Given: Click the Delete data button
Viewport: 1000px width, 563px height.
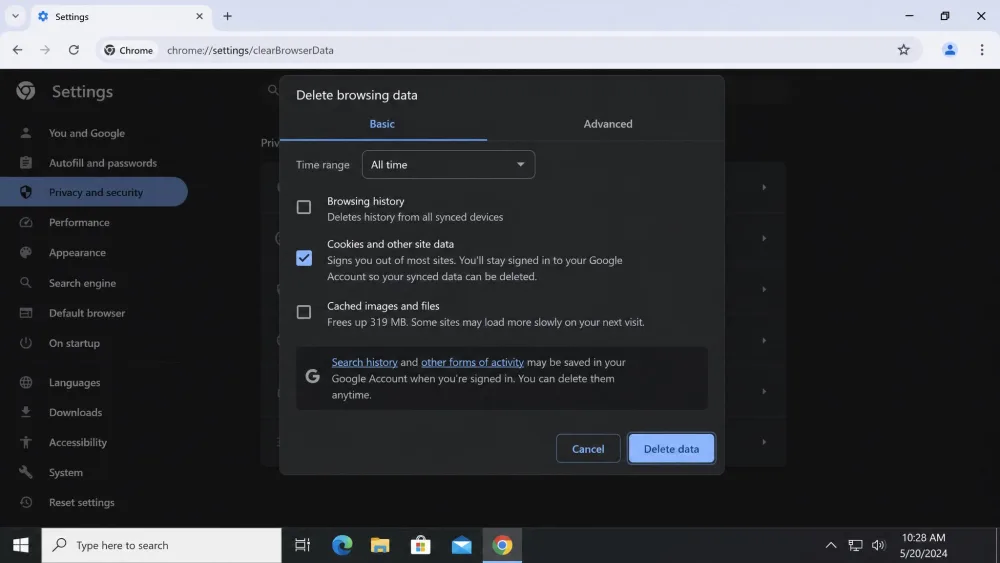Looking at the screenshot, I should point(671,448).
